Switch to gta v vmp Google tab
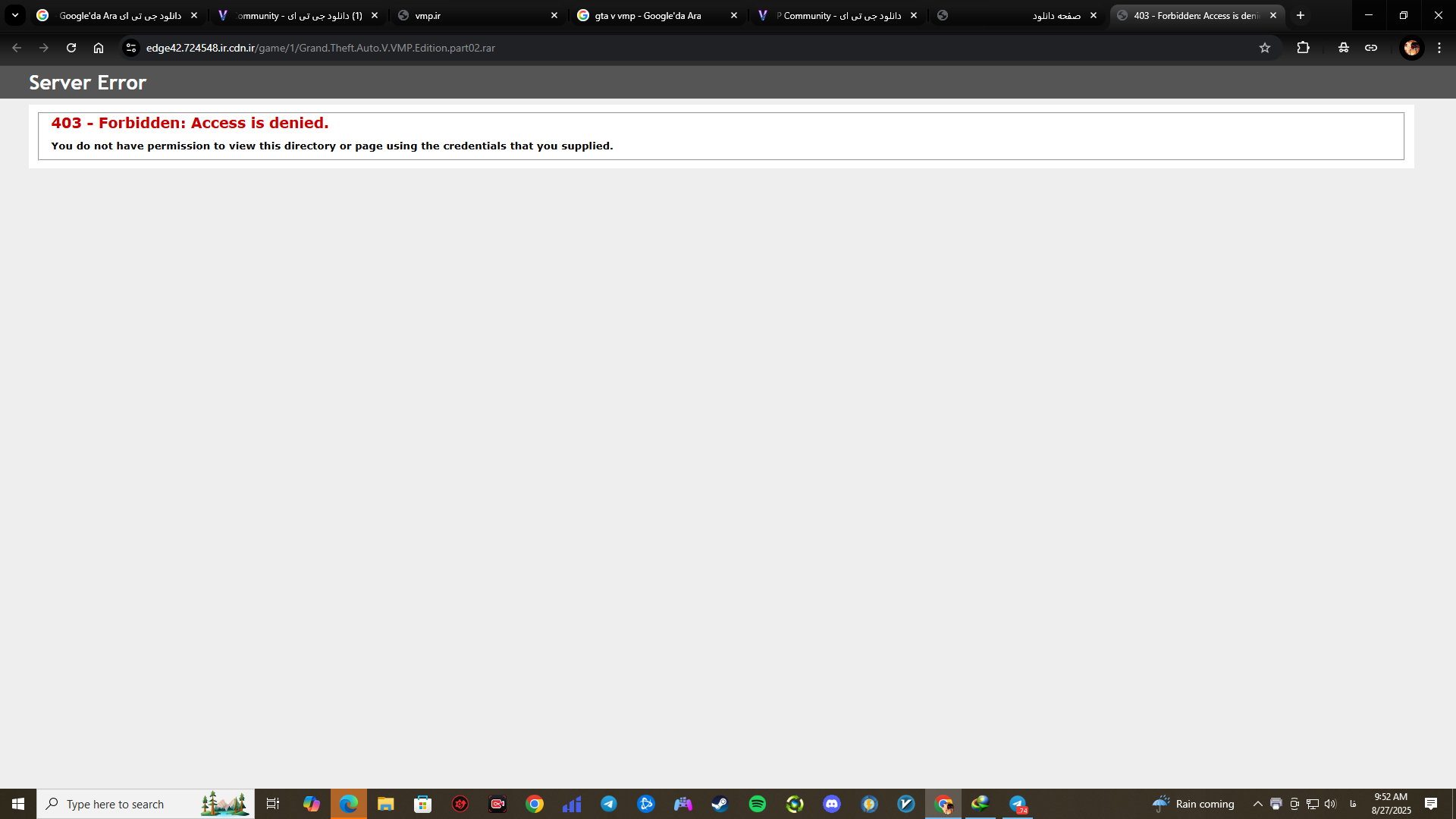Screen dimensions: 1456x819 point(648,15)
